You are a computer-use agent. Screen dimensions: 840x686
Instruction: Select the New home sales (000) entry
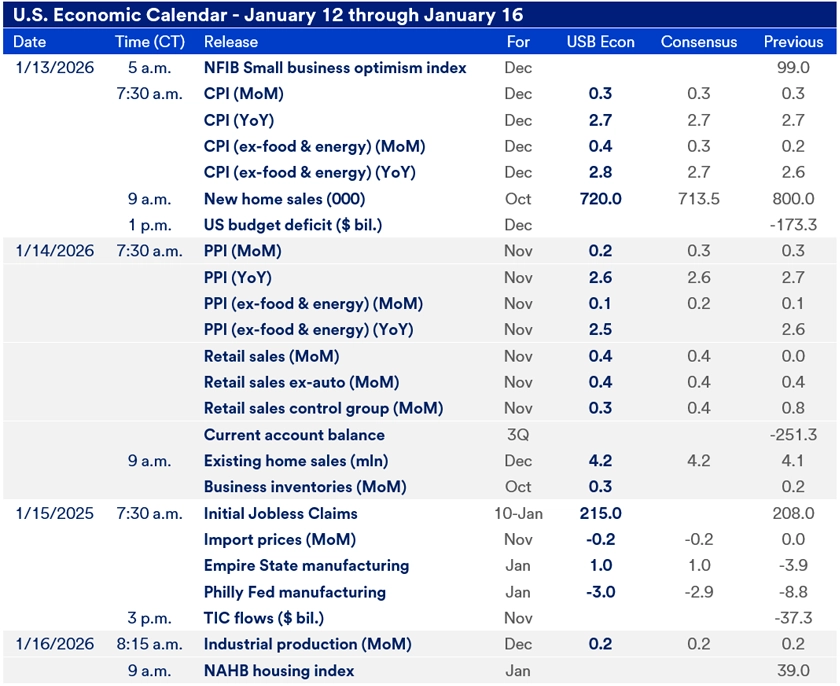tap(287, 199)
